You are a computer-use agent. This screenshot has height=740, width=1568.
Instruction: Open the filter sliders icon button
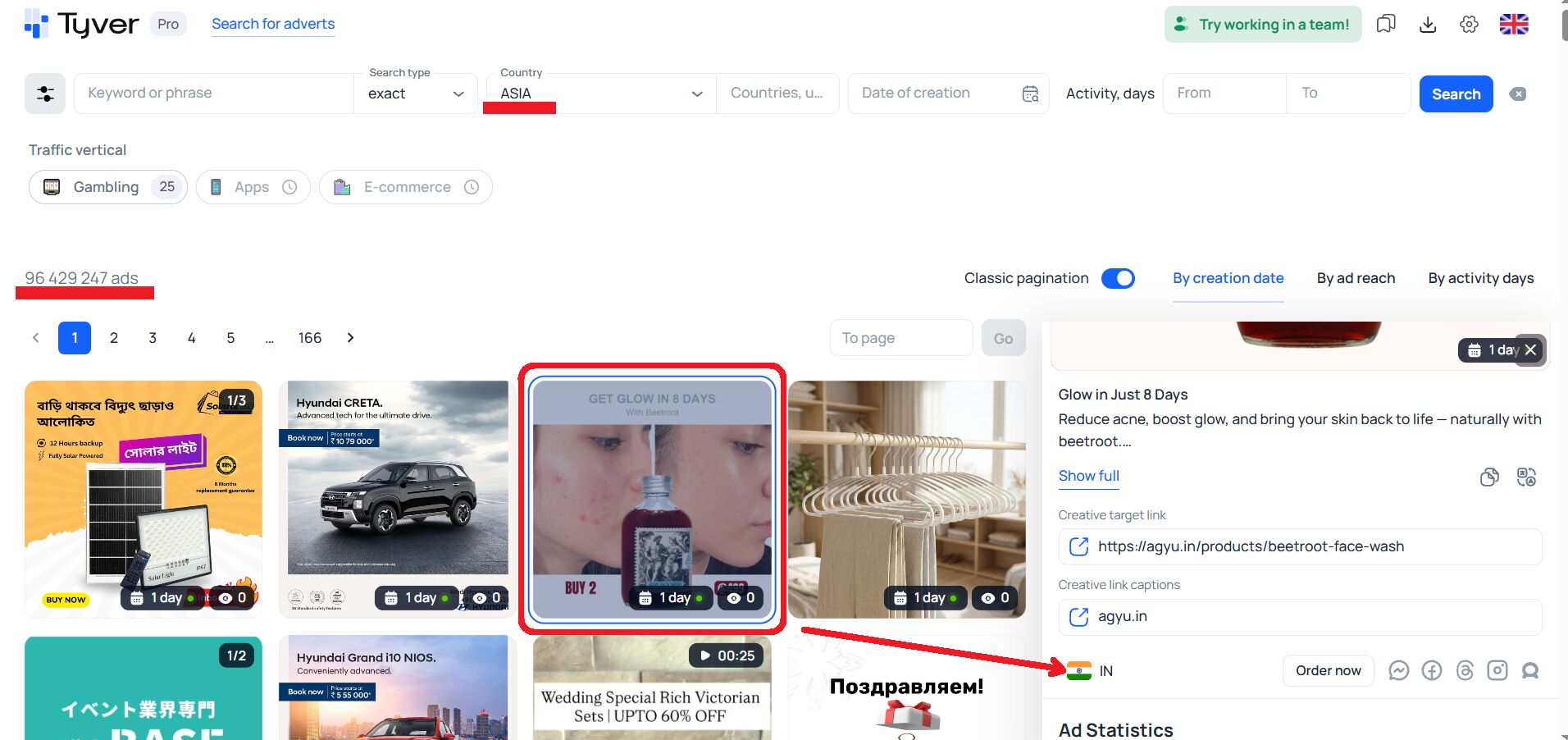(x=45, y=94)
